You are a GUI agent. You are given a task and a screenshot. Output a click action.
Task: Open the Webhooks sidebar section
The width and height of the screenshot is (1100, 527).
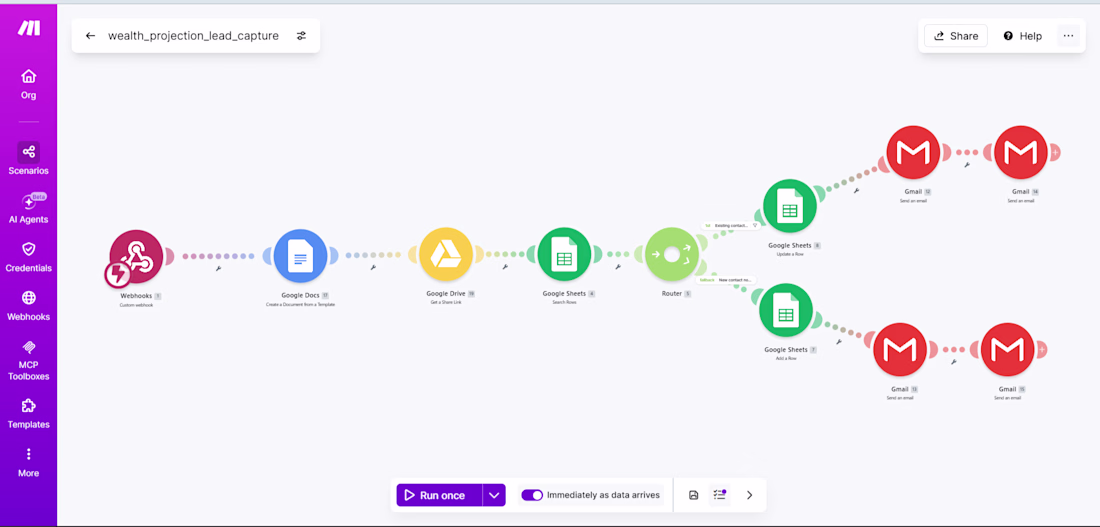[x=29, y=305]
